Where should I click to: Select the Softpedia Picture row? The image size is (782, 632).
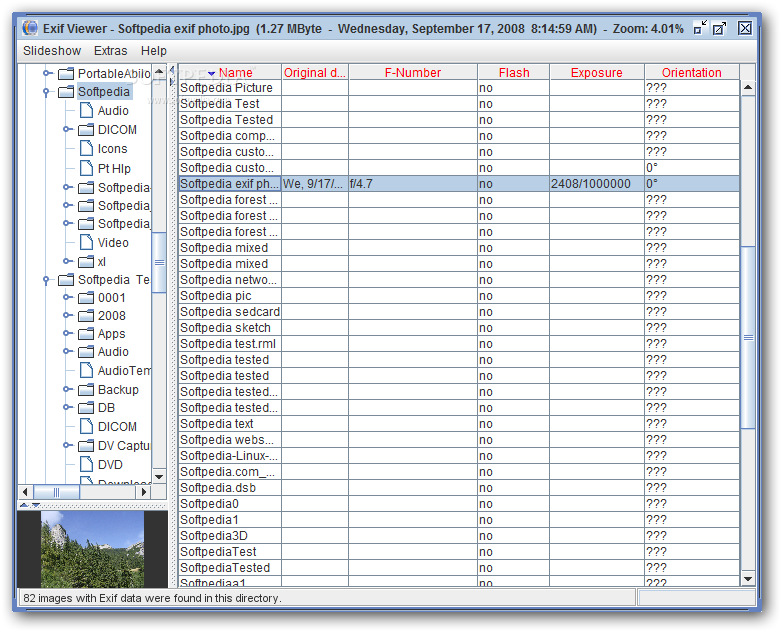click(459, 88)
